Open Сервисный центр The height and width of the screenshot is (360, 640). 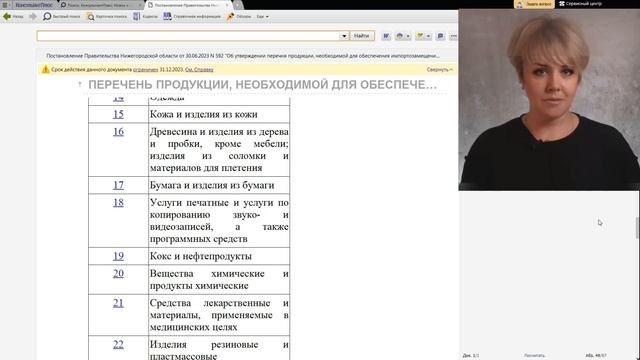(x=580, y=4)
